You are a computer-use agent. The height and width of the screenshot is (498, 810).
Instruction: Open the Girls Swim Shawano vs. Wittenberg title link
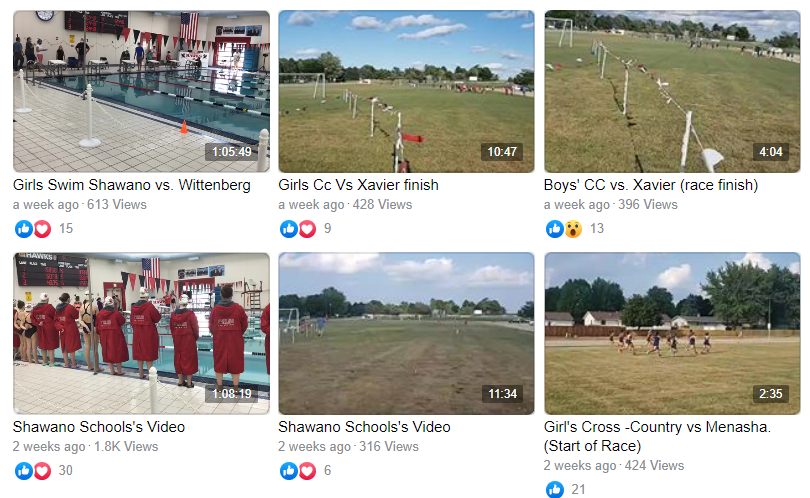(x=132, y=185)
